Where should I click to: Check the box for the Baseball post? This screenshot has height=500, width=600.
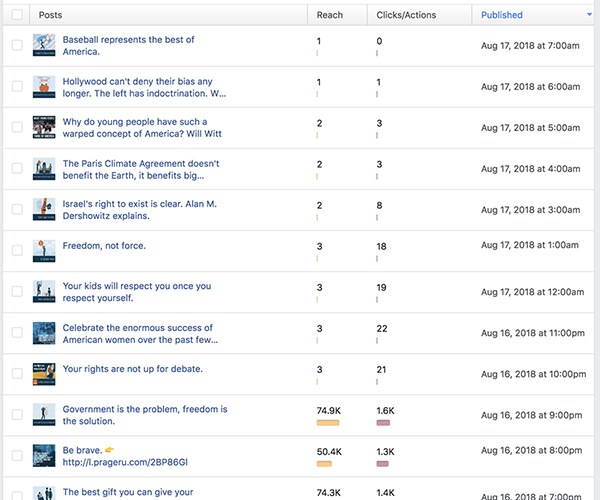17,46
